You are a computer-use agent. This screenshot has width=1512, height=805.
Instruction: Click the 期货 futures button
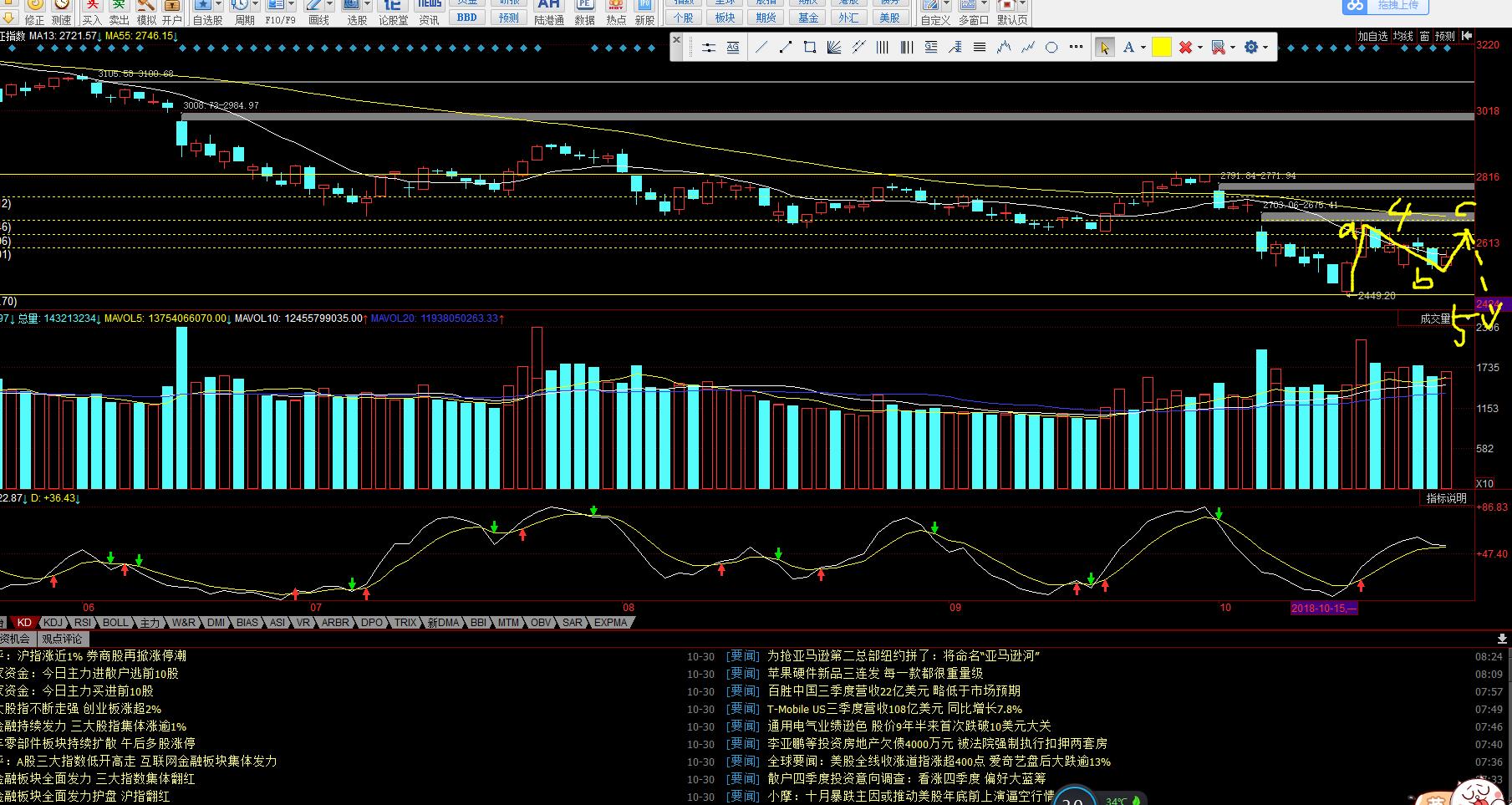766,18
